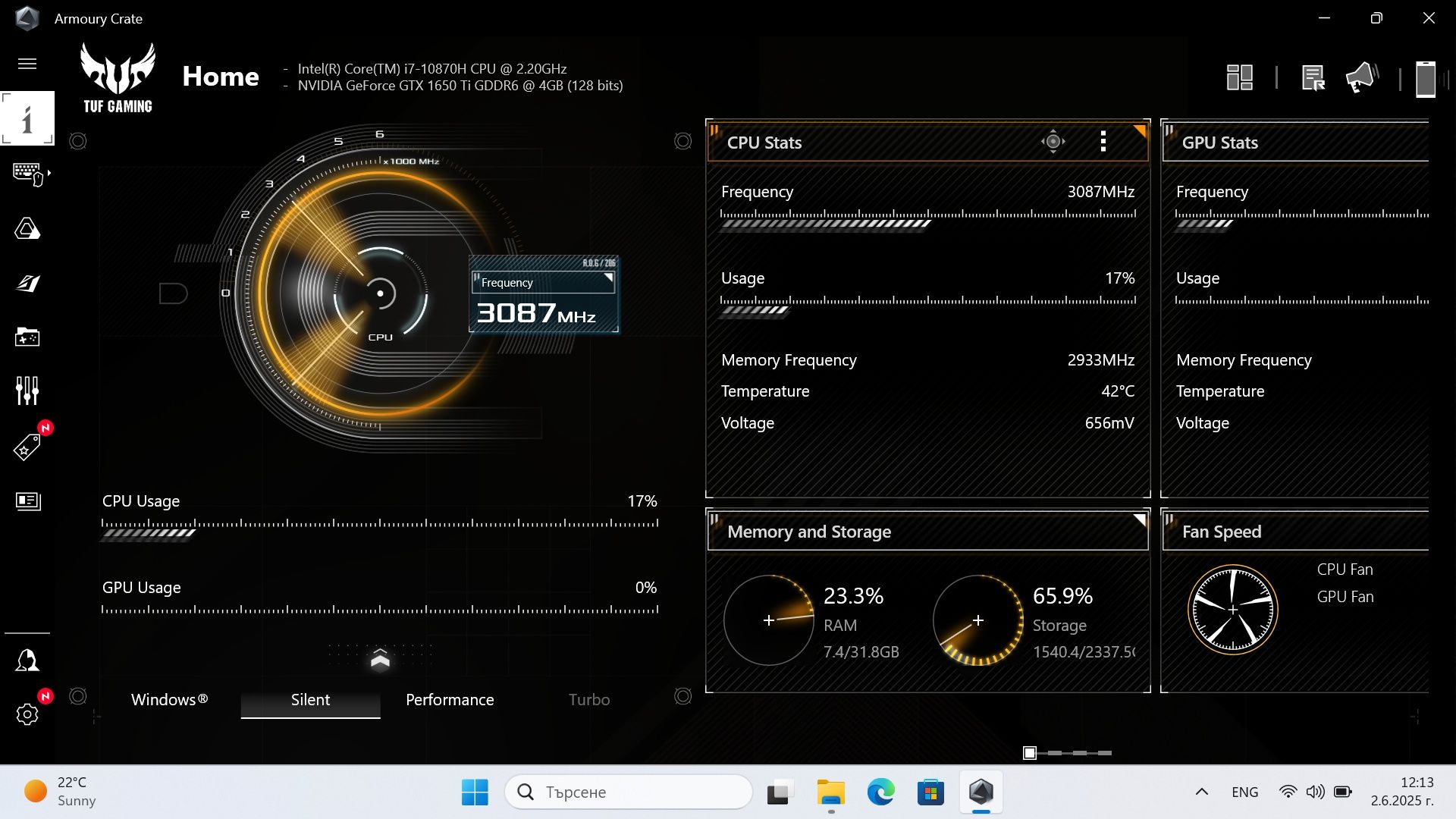1456x819 pixels.
Task: Open Microsoft Store from taskbar
Action: pyautogui.click(x=930, y=792)
